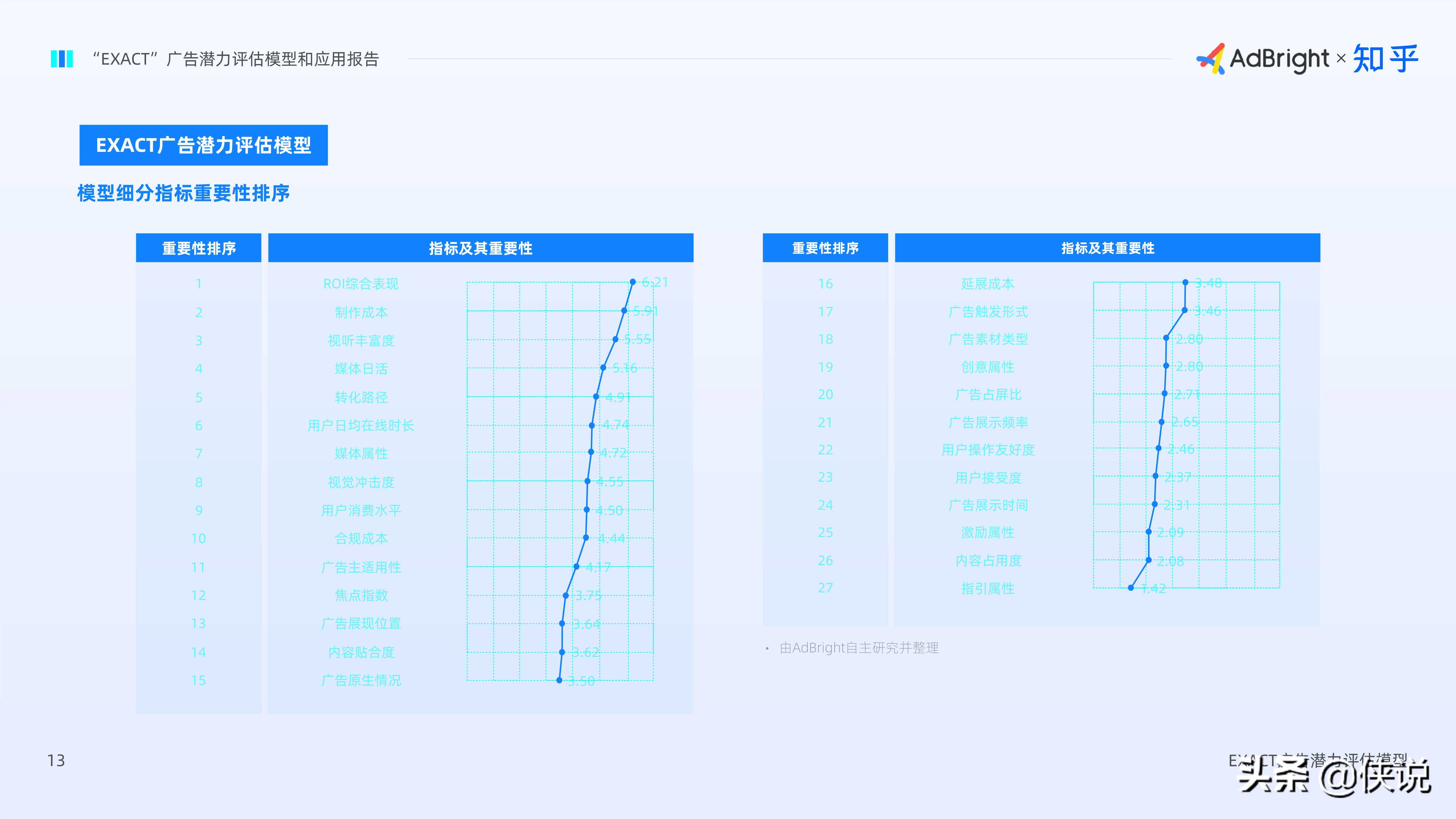Select the 广告原生情况 indicator

(x=361, y=680)
